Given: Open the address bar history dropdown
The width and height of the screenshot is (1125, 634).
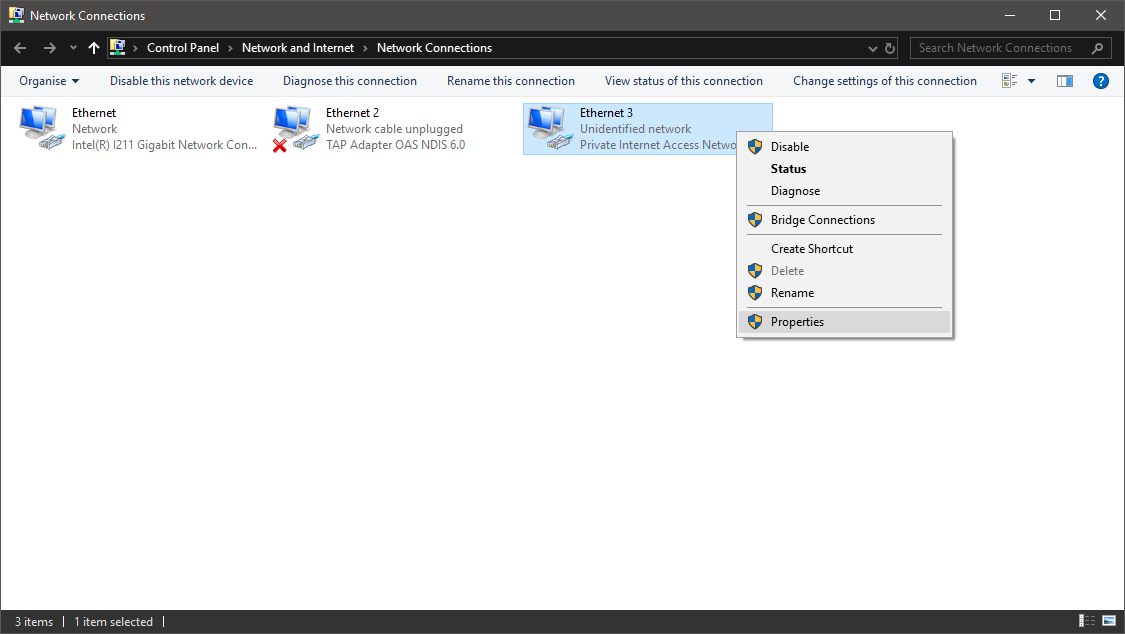Looking at the screenshot, I should (873, 49).
